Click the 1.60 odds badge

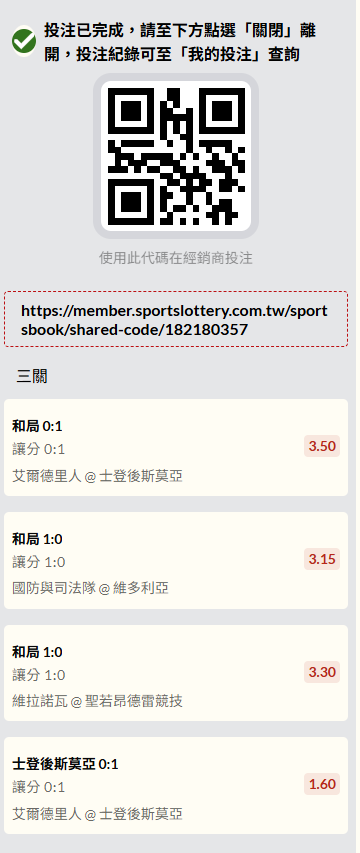coord(322,784)
